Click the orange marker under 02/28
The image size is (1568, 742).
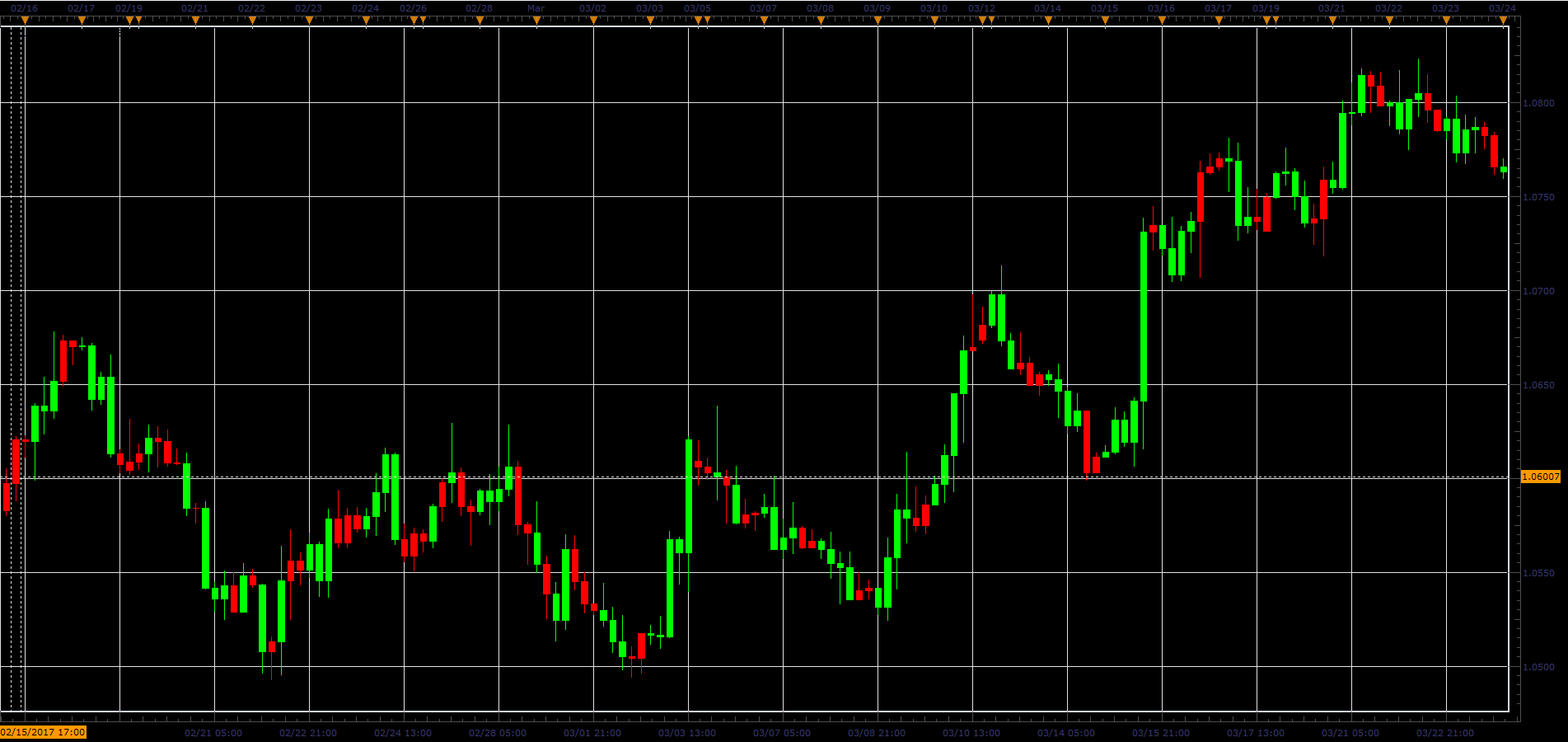tap(480, 21)
